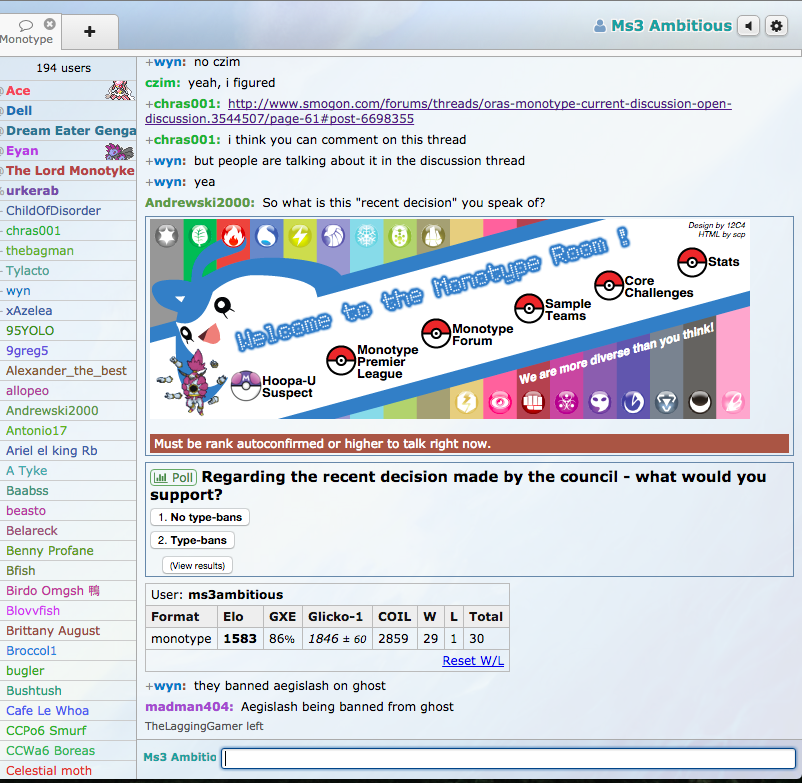The height and width of the screenshot is (783, 802).
Task: Select The Lord Monotyke in user list
Action: [x=68, y=170]
